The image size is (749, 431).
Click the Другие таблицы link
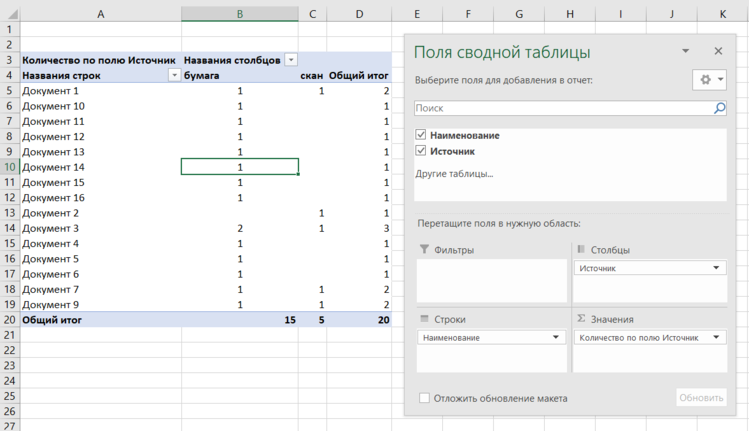coord(454,174)
